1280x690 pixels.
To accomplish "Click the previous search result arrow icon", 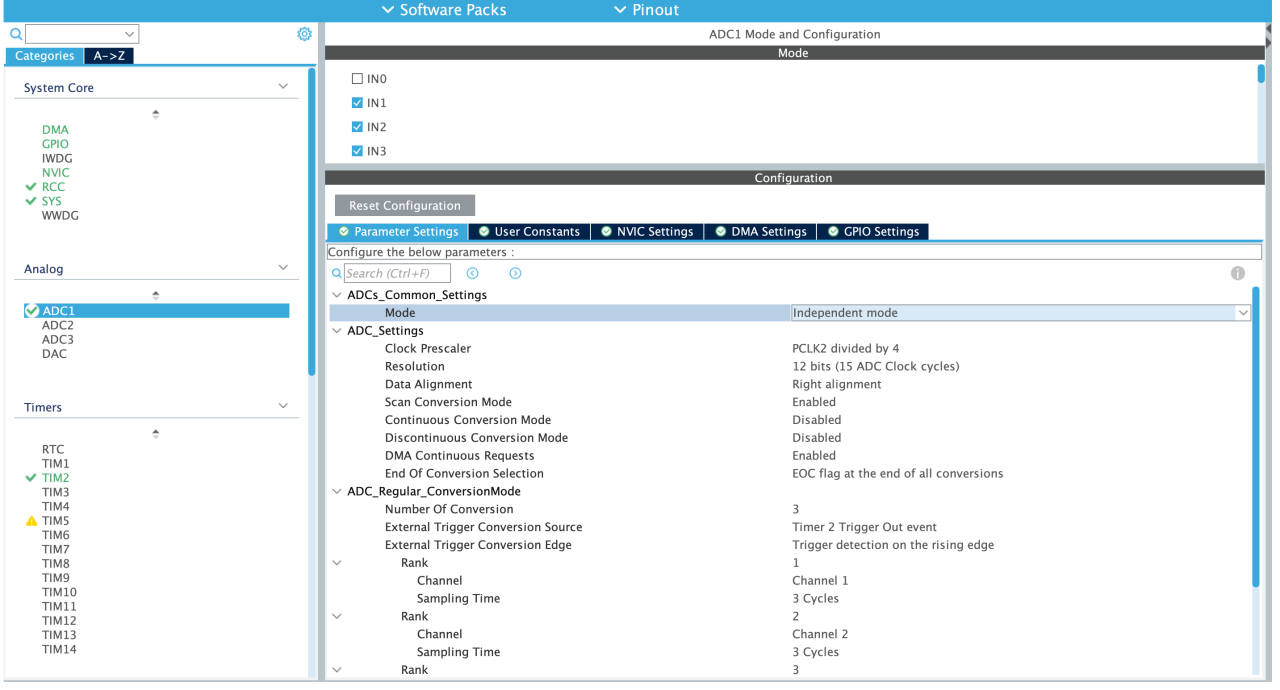I will pos(472,273).
